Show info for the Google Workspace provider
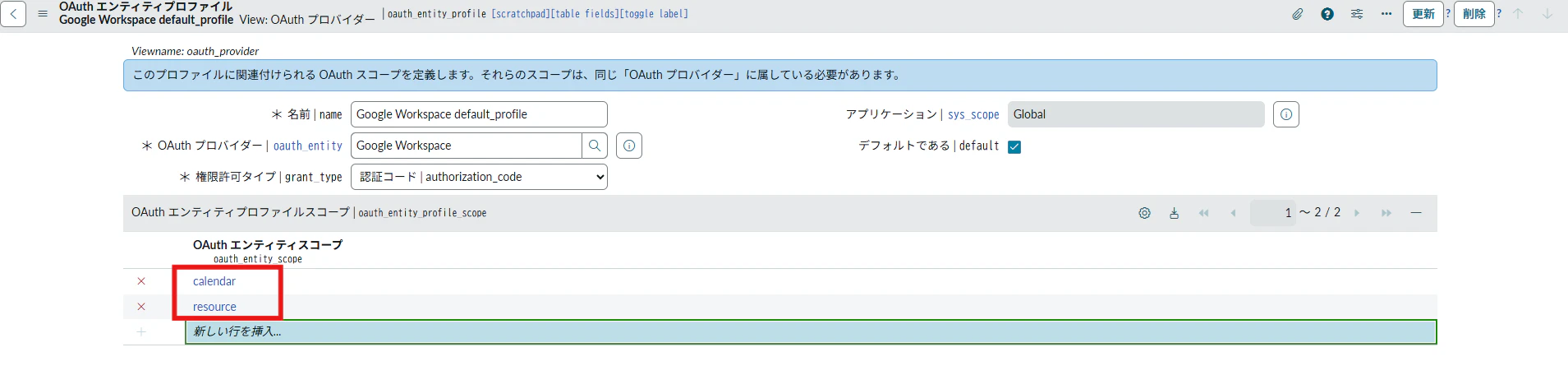The height and width of the screenshot is (375, 1568). tap(629, 146)
